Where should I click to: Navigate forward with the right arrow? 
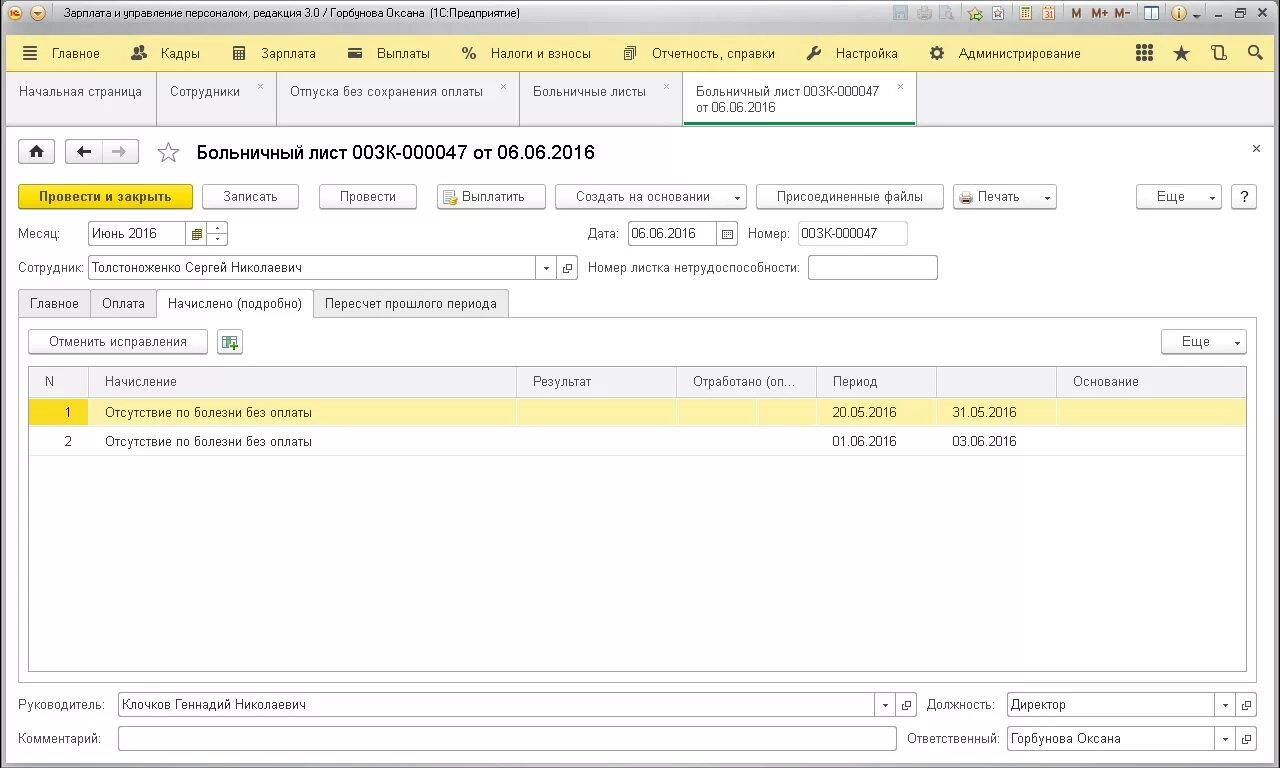click(x=120, y=152)
